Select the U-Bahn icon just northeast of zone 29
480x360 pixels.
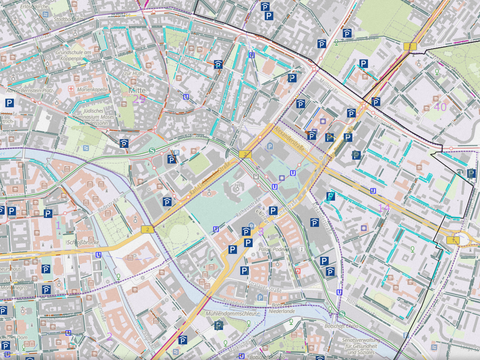pos(186,97)
